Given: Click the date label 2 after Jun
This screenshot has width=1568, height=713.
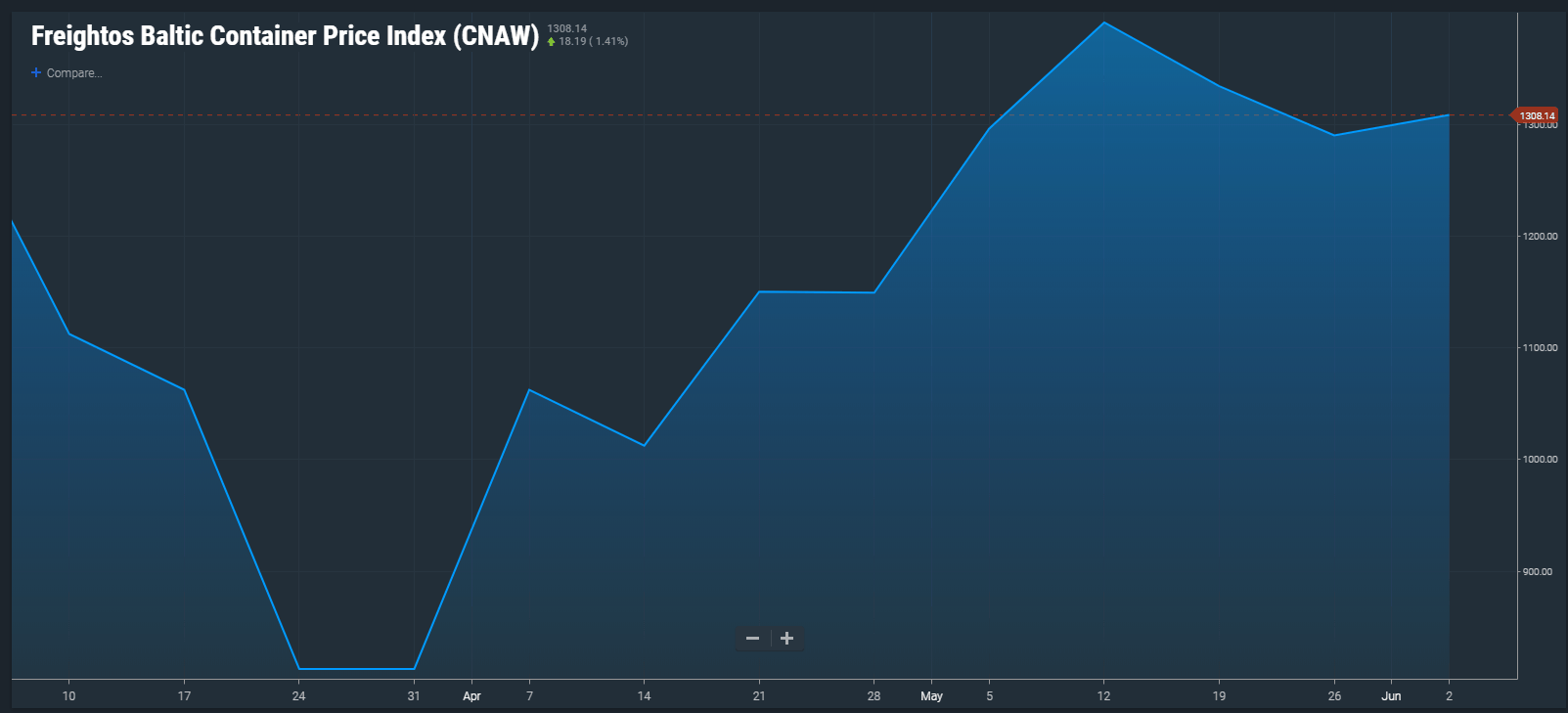Looking at the screenshot, I should (1449, 696).
